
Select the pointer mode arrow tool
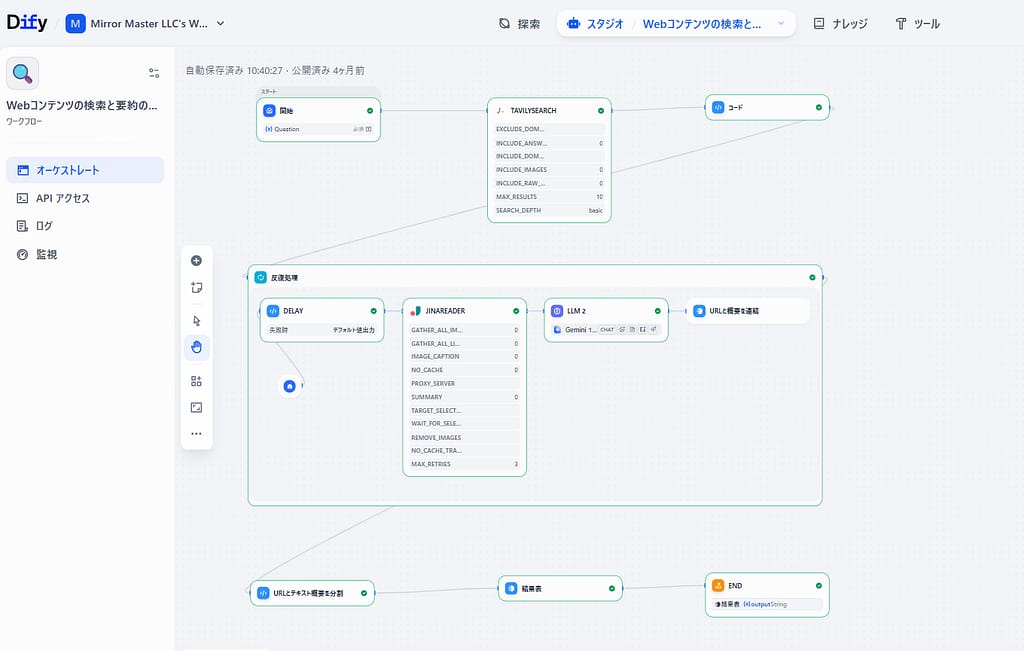point(196,320)
